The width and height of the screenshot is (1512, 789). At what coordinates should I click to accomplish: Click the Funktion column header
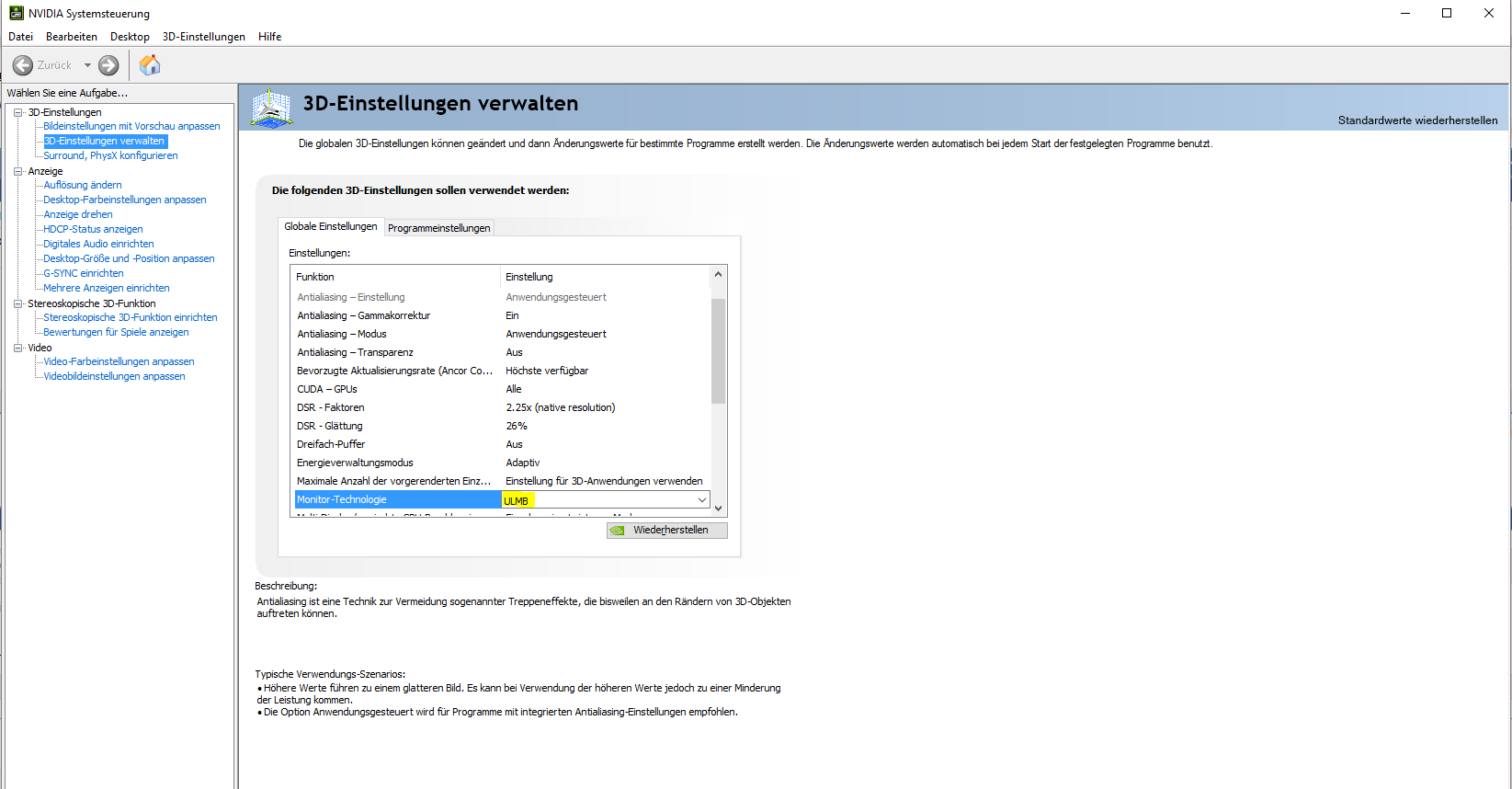[395, 277]
